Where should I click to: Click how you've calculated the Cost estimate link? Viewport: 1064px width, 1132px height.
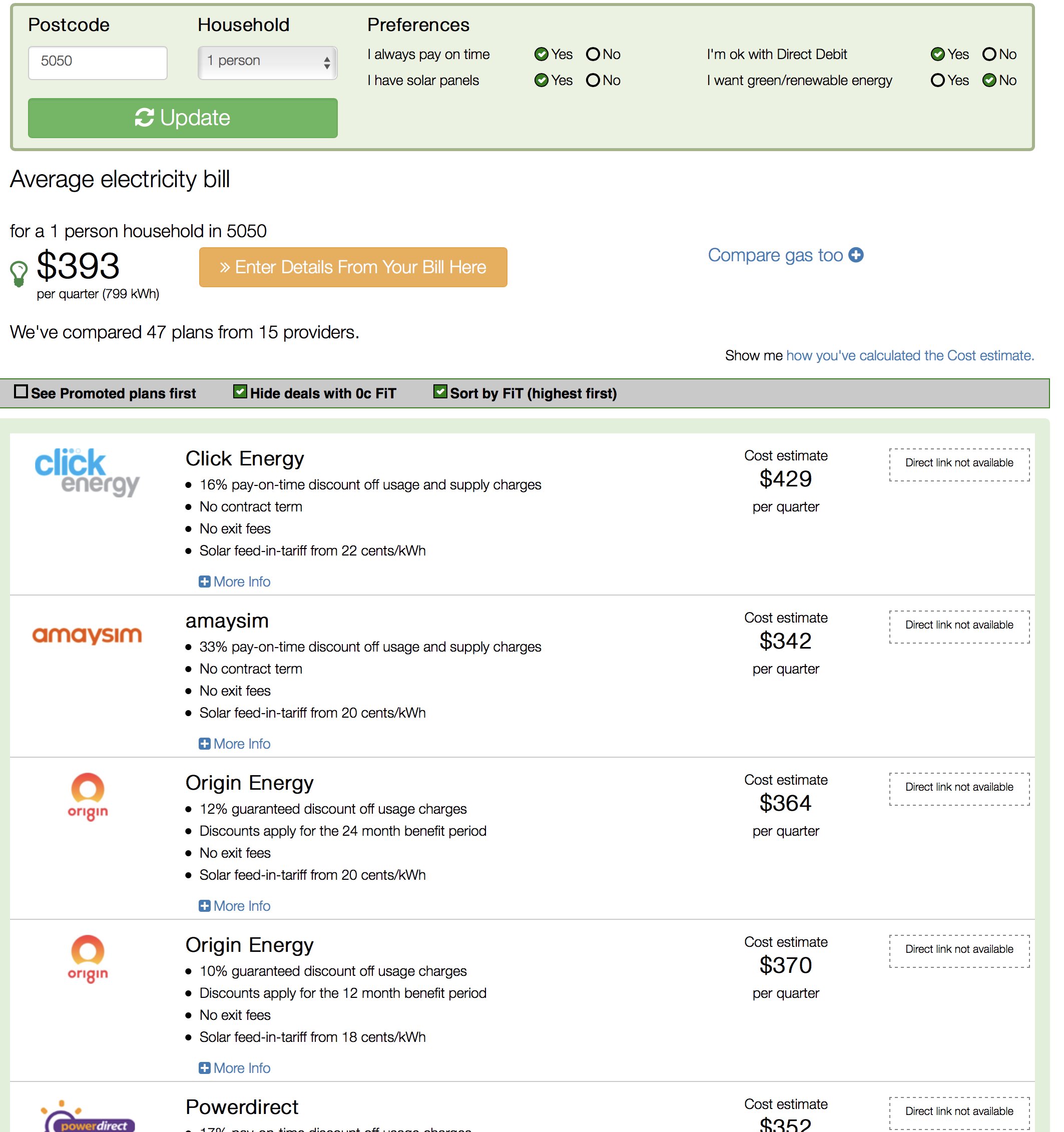910,355
